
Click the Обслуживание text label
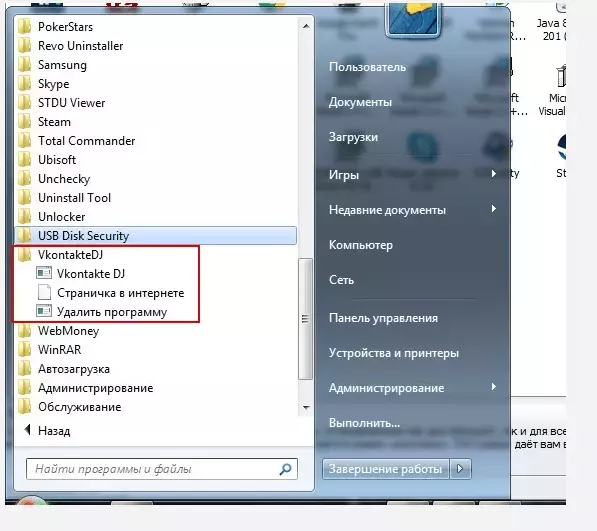(80, 407)
